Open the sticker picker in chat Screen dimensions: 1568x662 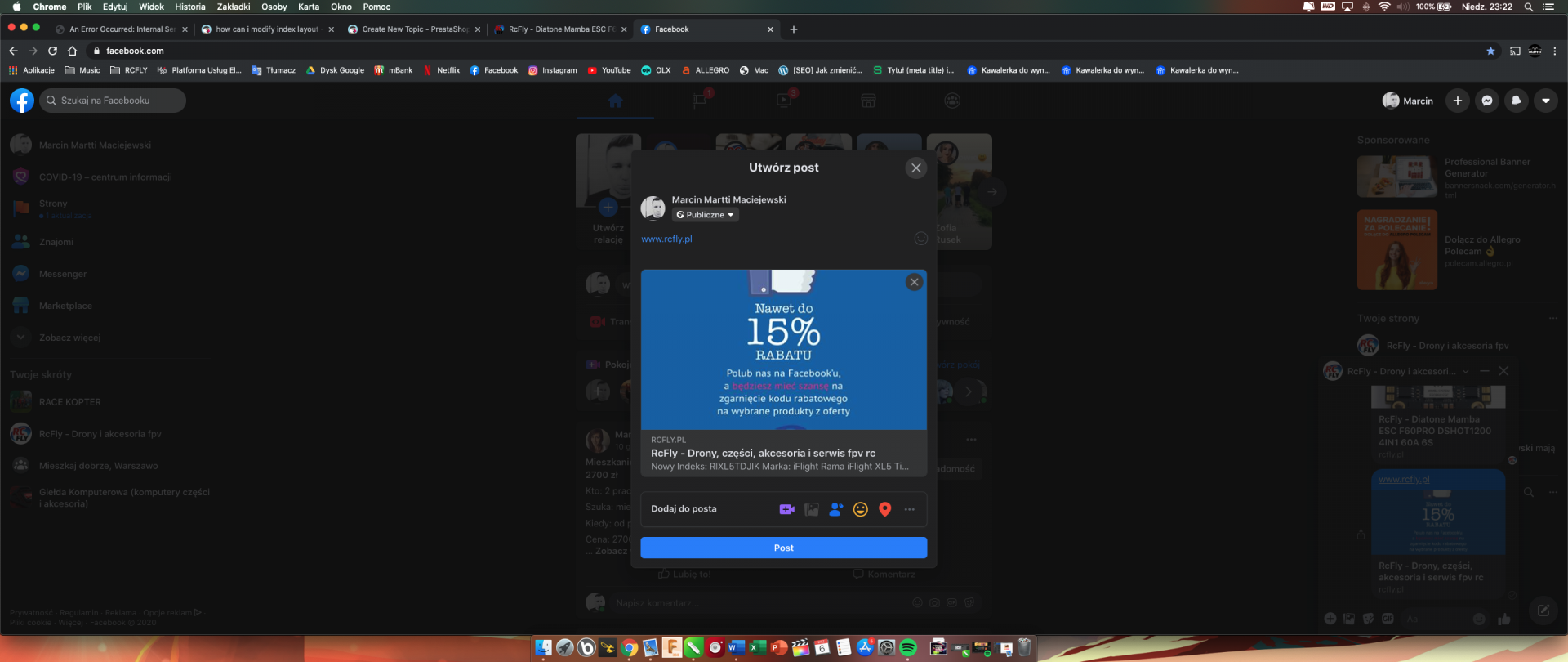1368,619
